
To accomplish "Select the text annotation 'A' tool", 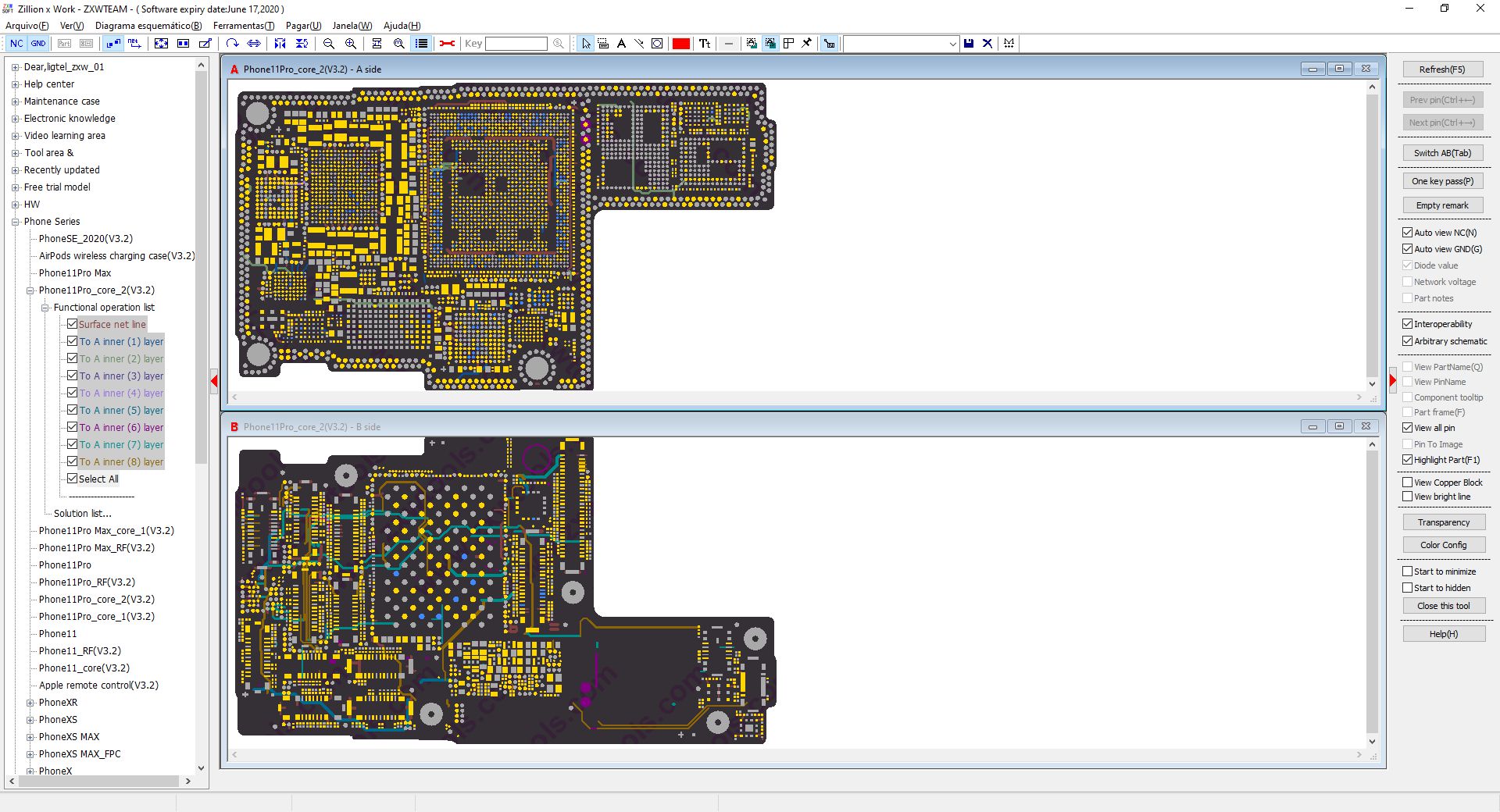I will 621,44.
